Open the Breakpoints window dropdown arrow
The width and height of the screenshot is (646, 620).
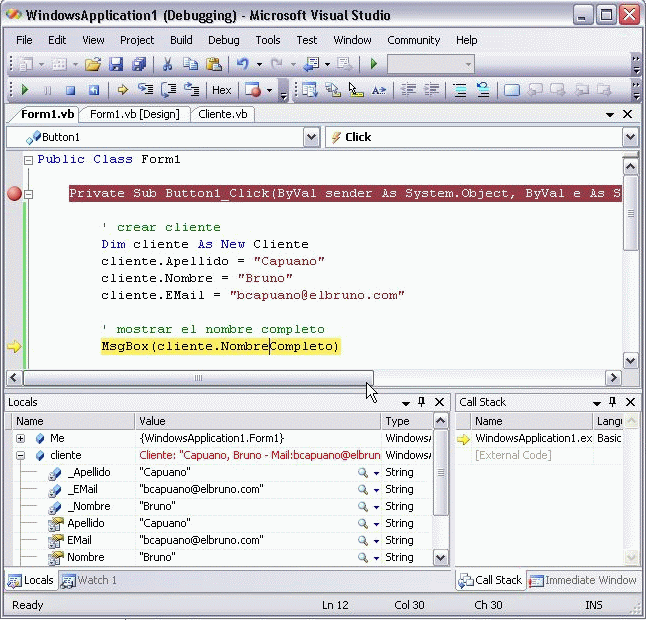coord(269,90)
